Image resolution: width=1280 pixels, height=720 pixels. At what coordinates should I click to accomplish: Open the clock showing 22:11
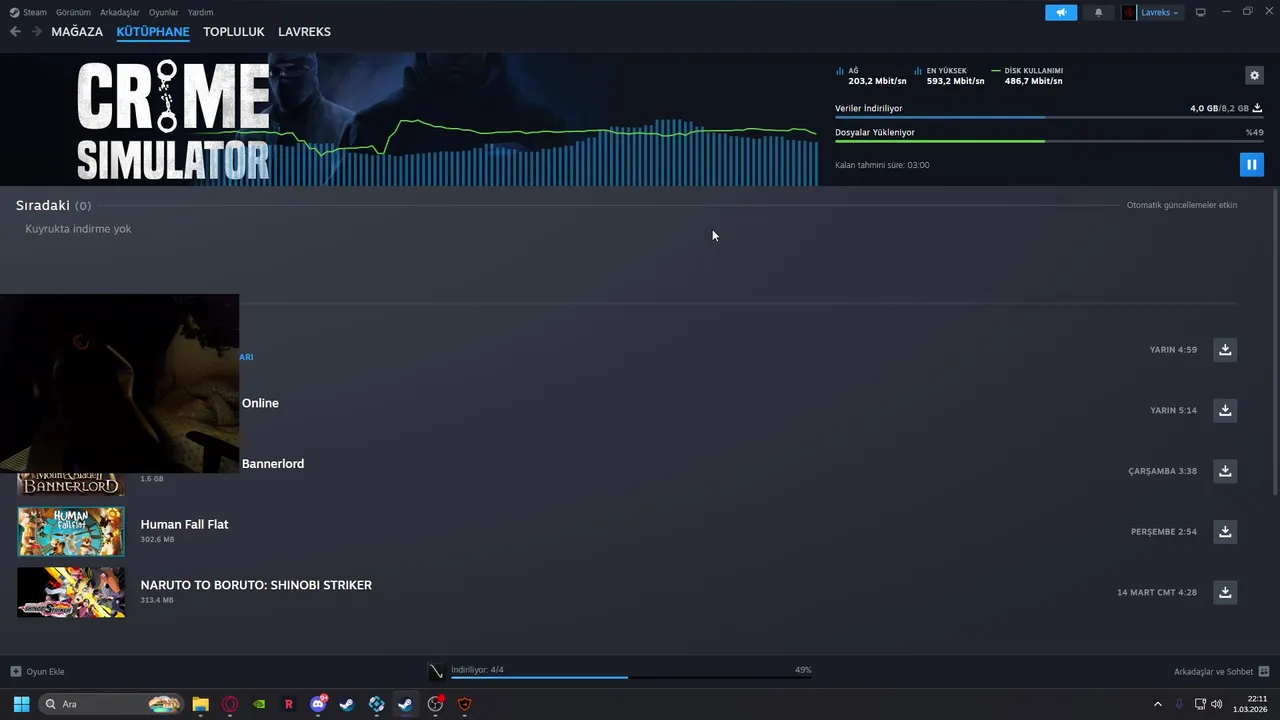pyautogui.click(x=1252, y=704)
